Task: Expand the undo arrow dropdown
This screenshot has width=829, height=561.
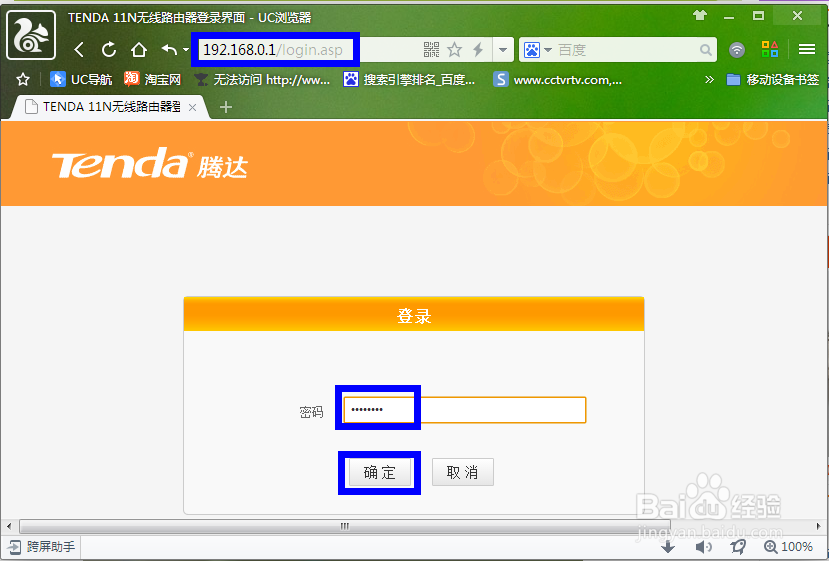Action: pos(186,50)
